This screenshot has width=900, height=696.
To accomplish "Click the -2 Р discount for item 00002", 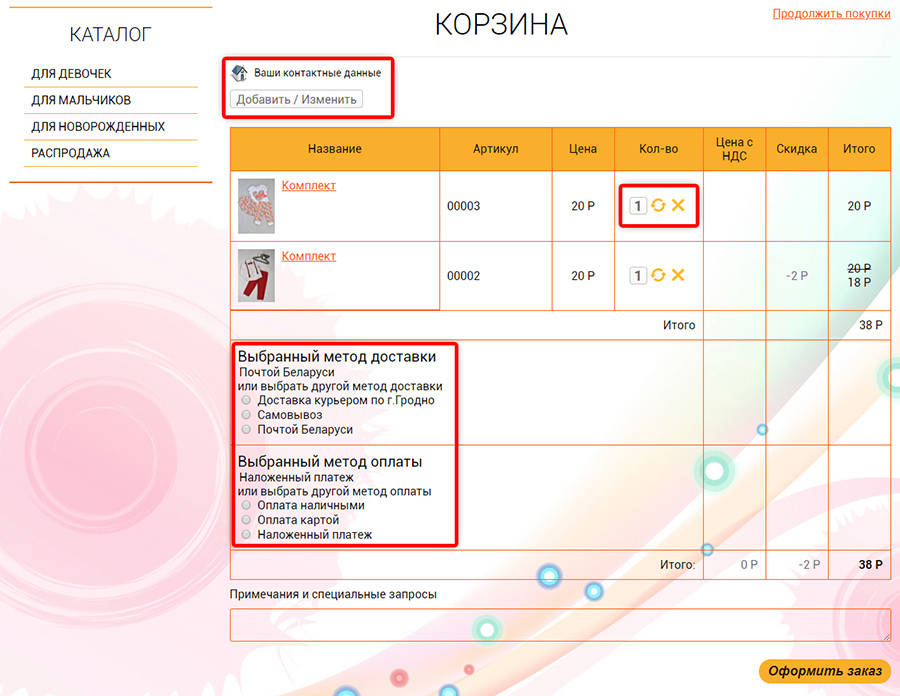I will (796, 276).
